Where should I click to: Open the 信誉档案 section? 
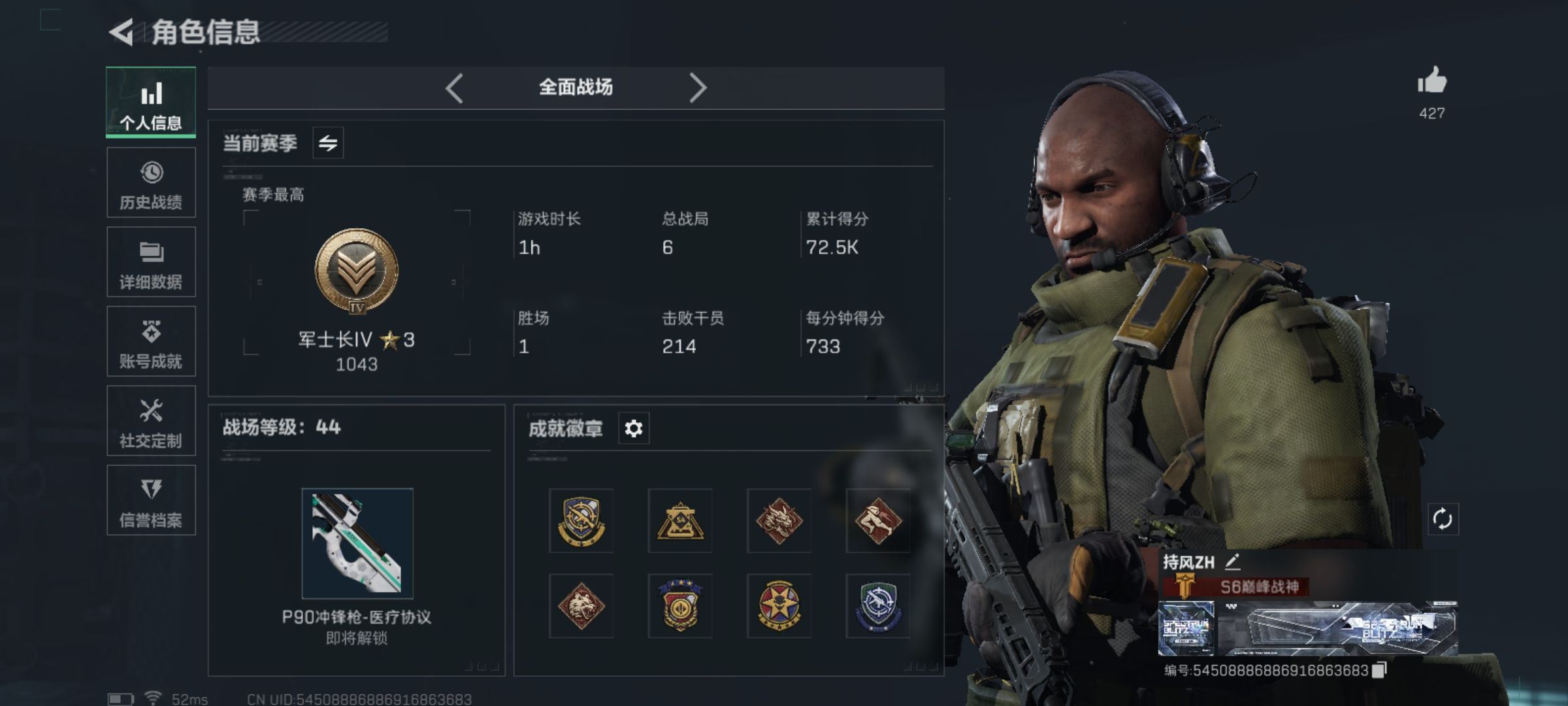tap(151, 500)
